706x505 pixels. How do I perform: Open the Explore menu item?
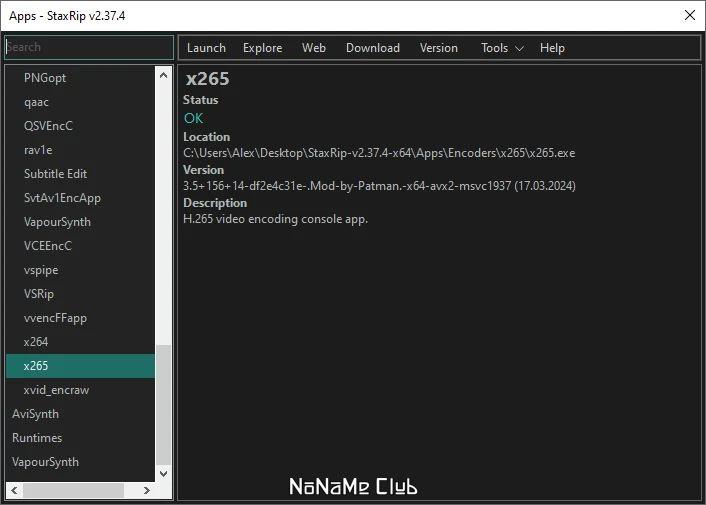coord(262,48)
